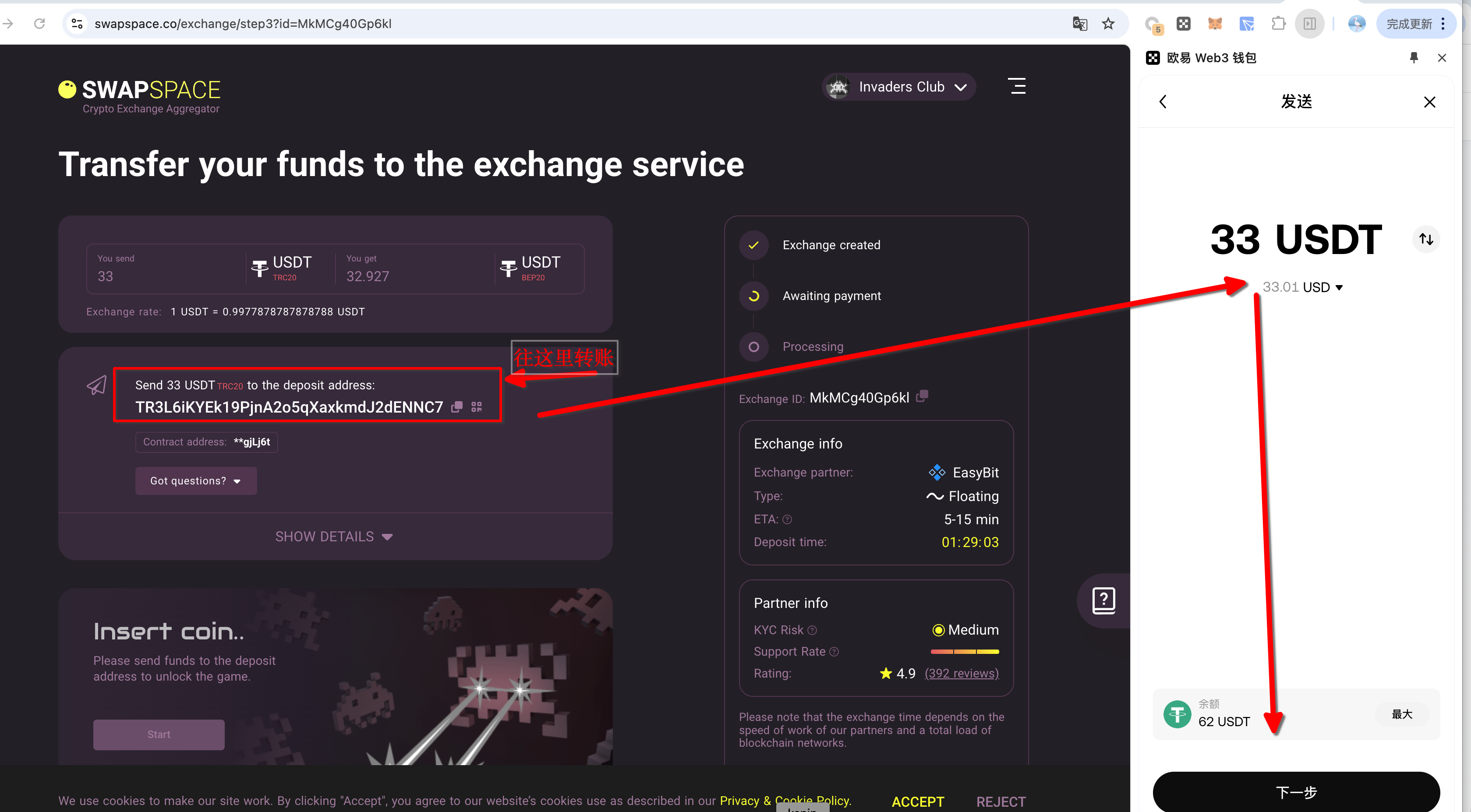The height and width of the screenshot is (812, 1471).
Task: Open the MetaMask fox extension
Action: [1215, 23]
